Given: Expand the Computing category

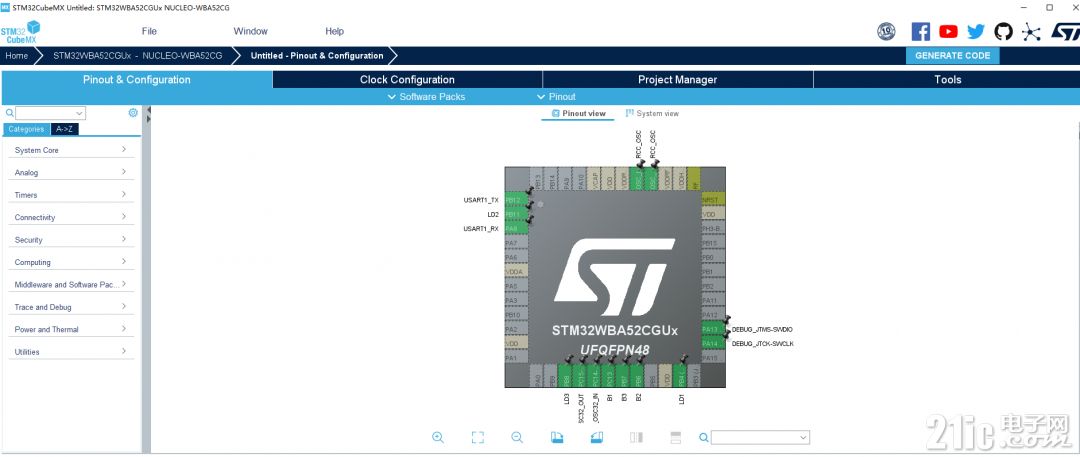Looking at the screenshot, I should click(70, 262).
